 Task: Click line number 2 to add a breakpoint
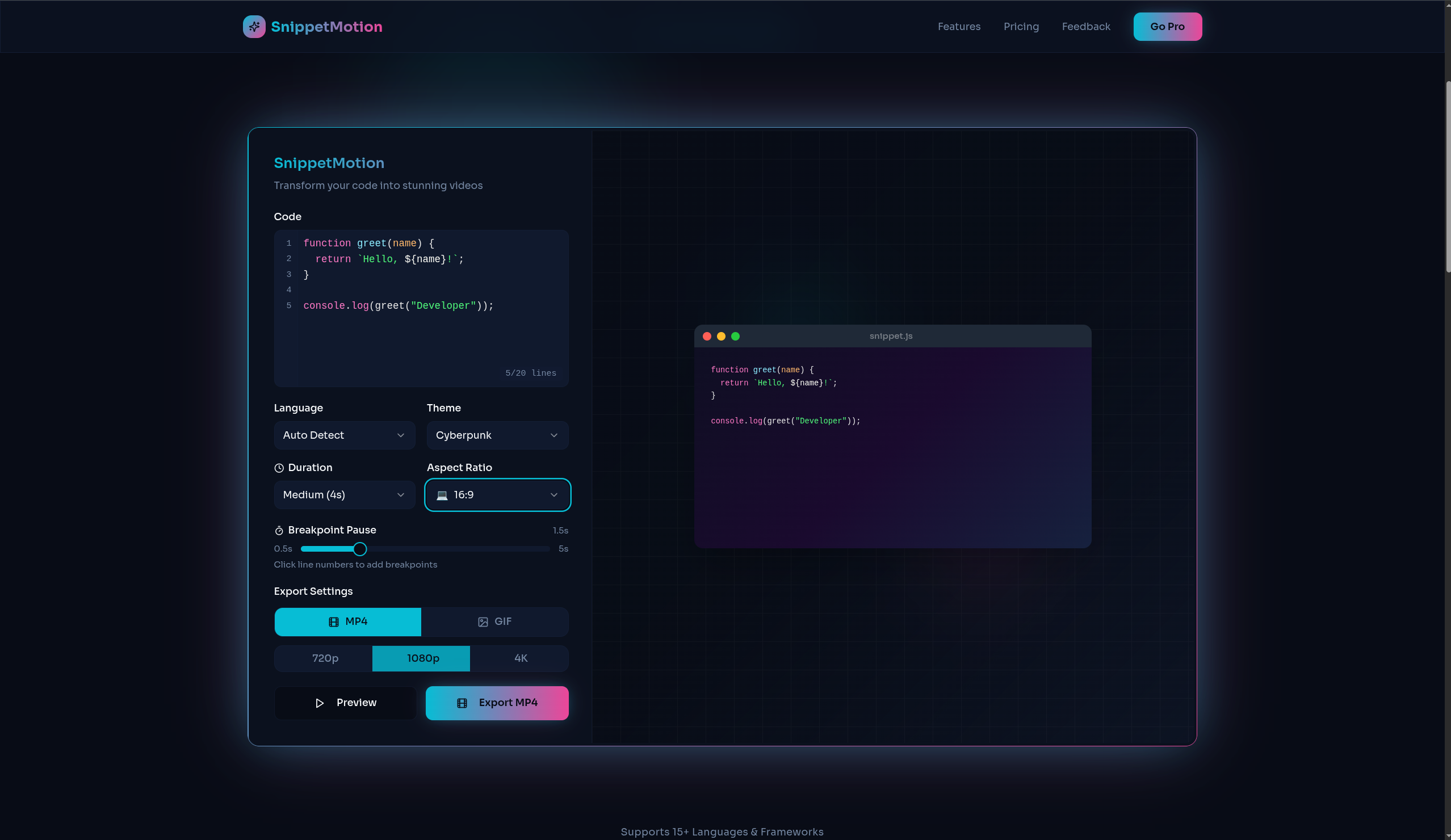pyautogui.click(x=288, y=259)
